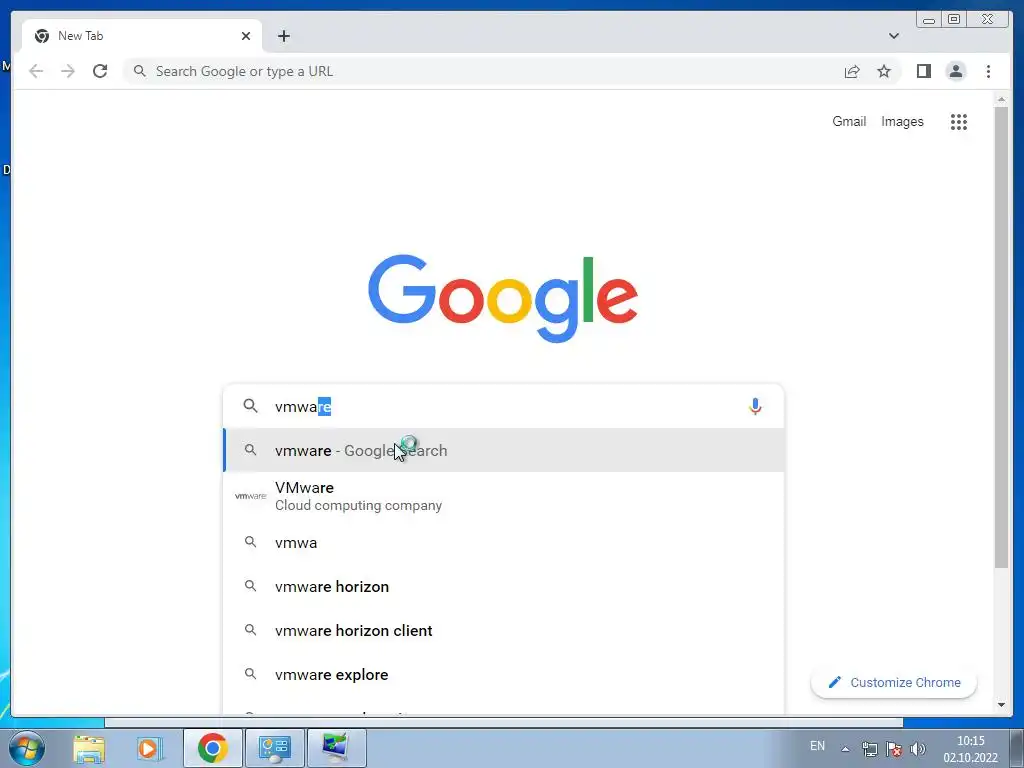1024x768 pixels.
Task: Click the scrollbar up arrow
Action: (1001, 99)
